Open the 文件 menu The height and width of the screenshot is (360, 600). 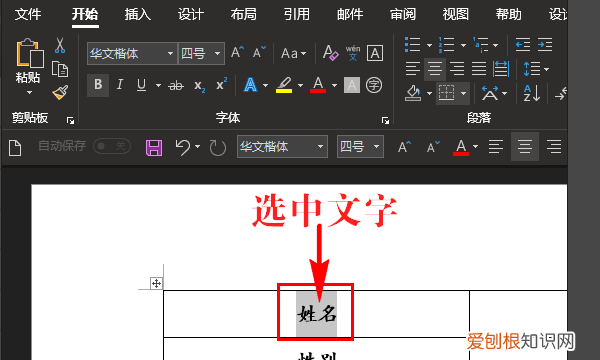(28, 15)
